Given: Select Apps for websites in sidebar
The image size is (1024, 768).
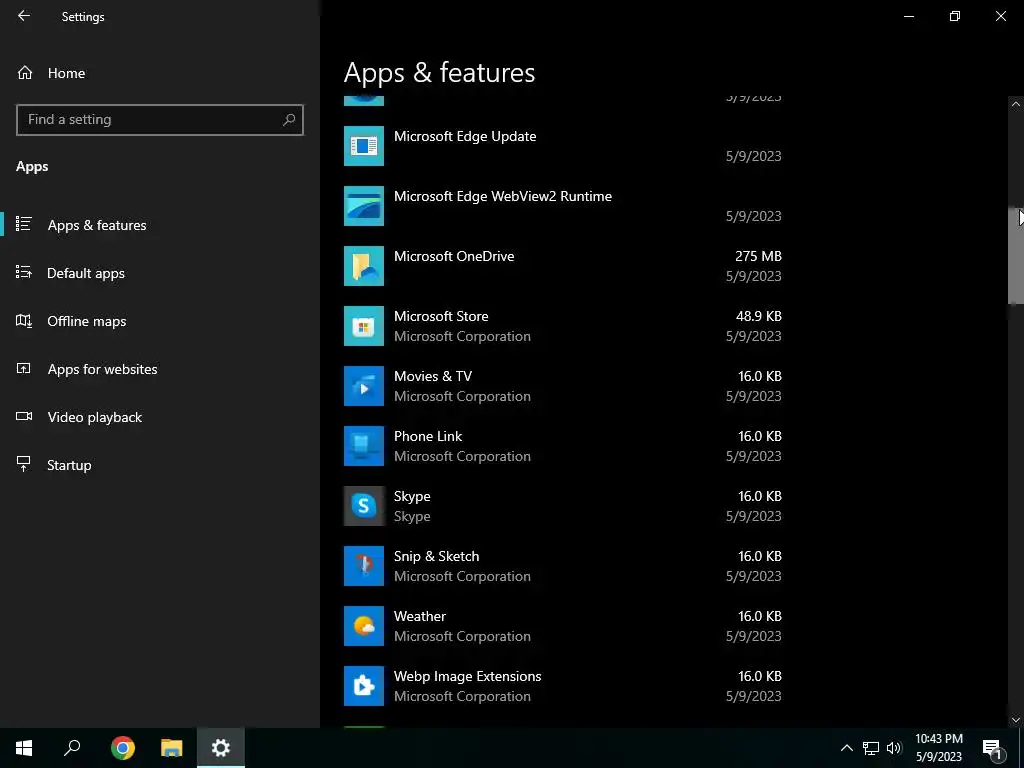Looking at the screenshot, I should coord(160,369).
